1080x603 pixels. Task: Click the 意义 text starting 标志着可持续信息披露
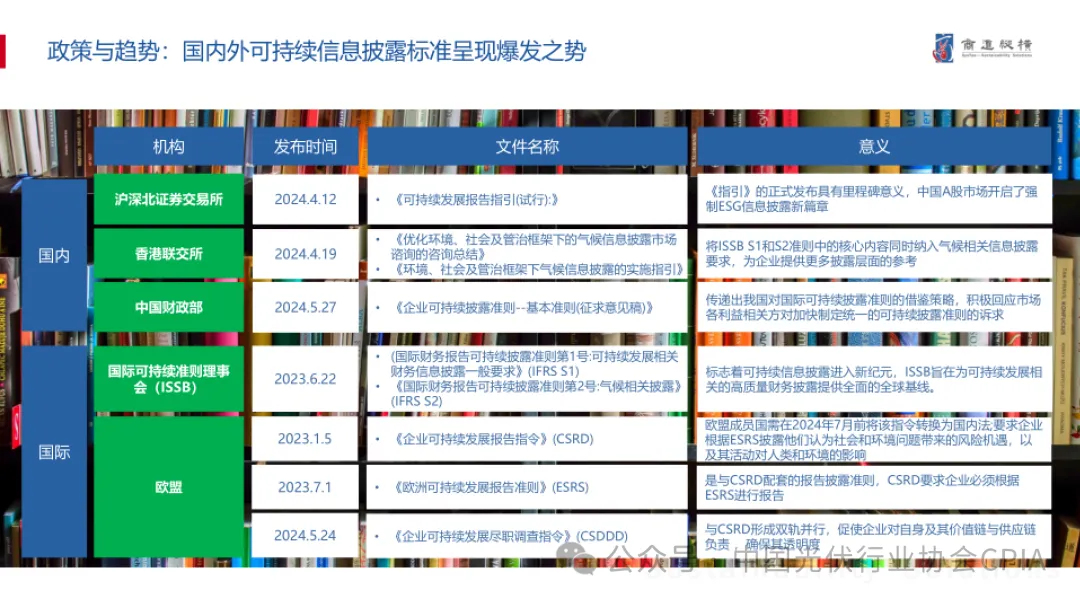click(873, 380)
